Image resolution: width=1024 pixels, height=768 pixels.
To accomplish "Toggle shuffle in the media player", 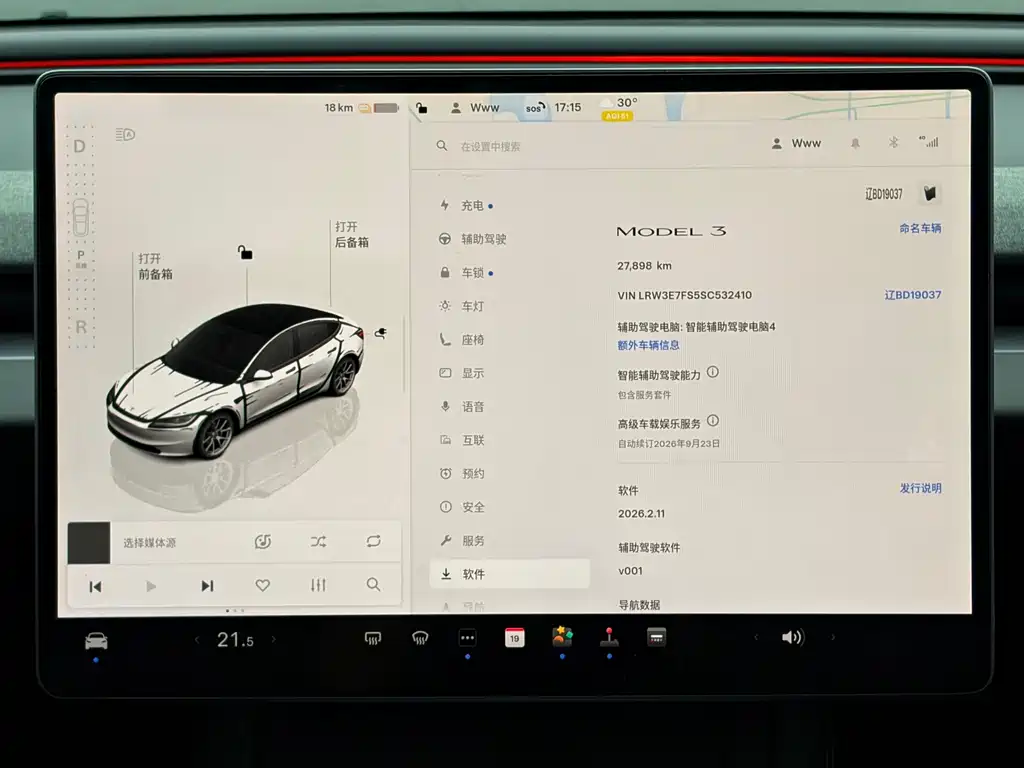I will (318, 541).
